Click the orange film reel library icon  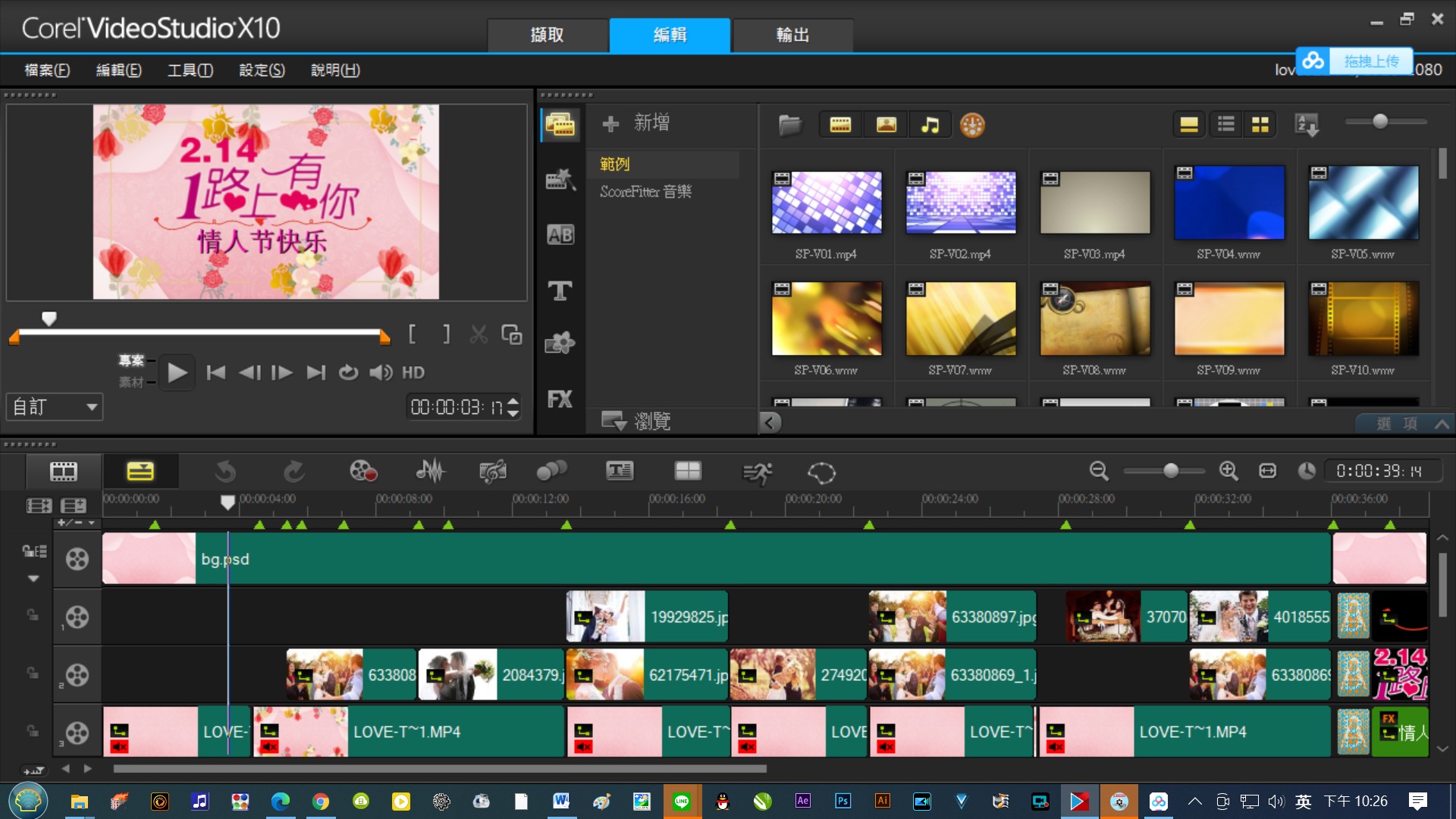tap(972, 124)
